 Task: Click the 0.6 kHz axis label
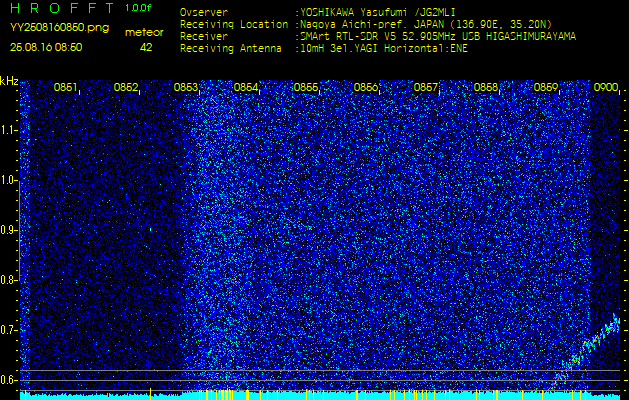8,380
